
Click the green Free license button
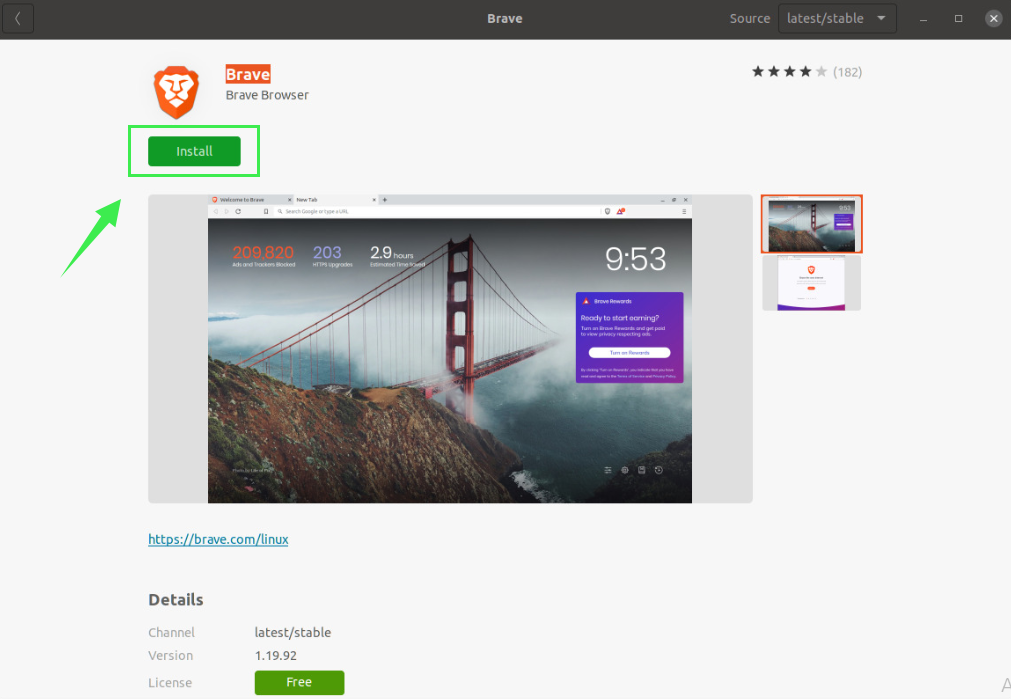pos(299,682)
